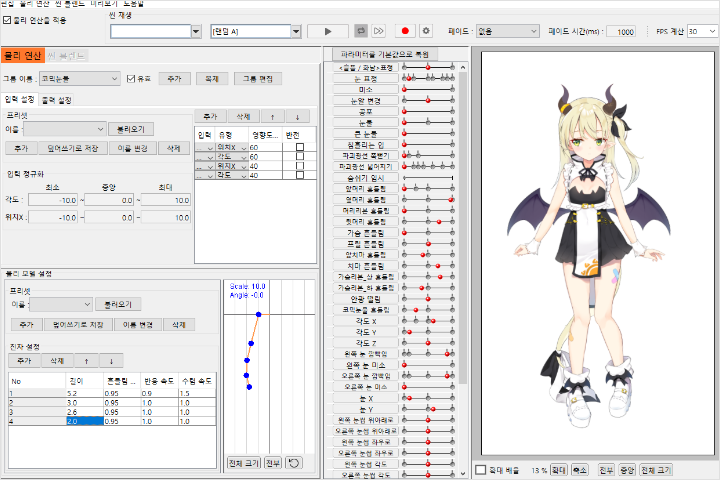The height and width of the screenshot is (480, 720).
Task: Select the top blue pendulum node in the graph
Action: (259, 314)
